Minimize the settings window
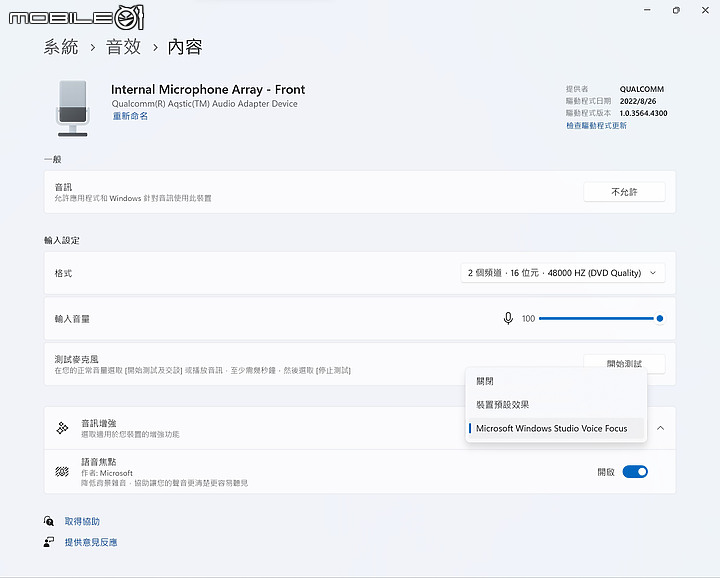The height and width of the screenshot is (578, 720). (647, 10)
